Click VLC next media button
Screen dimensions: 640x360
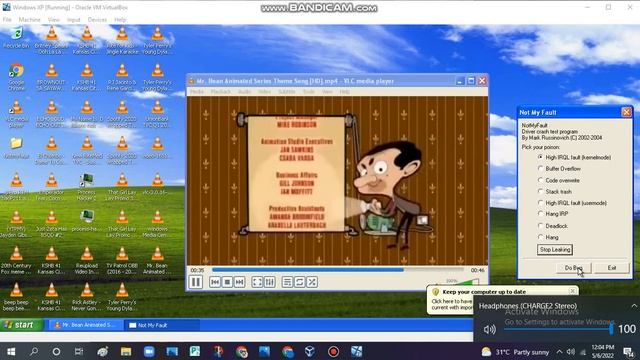point(240,282)
